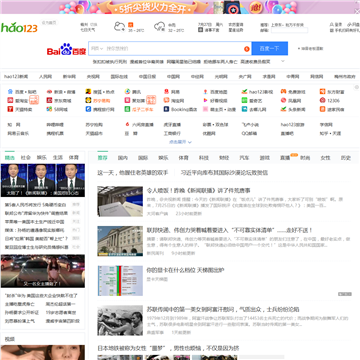Open the 人民网 link
This screenshot has width=360, height=360.
click(45, 77)
